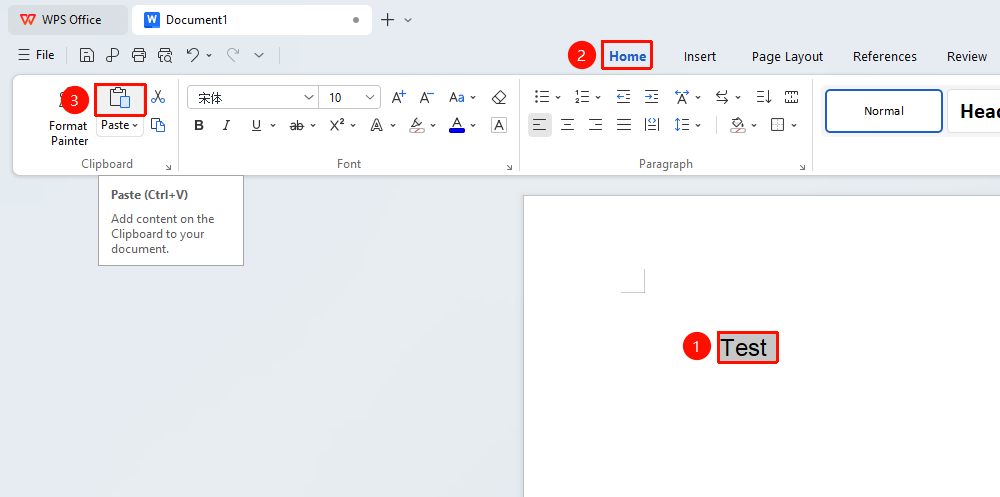1000x497 pixels.
Task: Increase font size with A+ icon
Action: click(399, 97)
